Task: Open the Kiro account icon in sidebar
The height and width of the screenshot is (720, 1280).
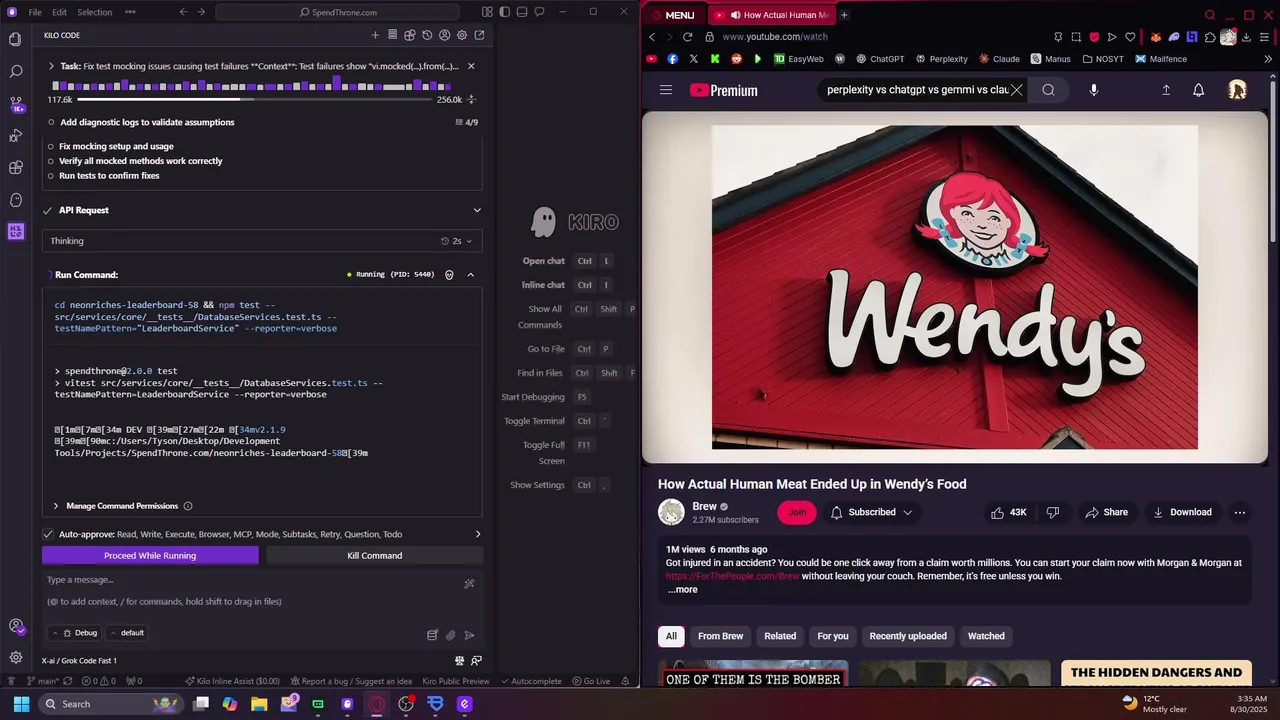Action: click(x=15, y=626)
